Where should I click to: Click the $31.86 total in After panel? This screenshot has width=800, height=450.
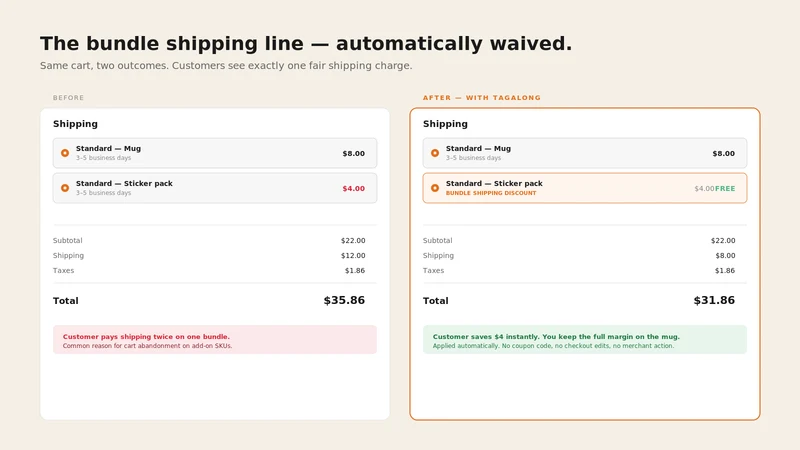(714, 301)
